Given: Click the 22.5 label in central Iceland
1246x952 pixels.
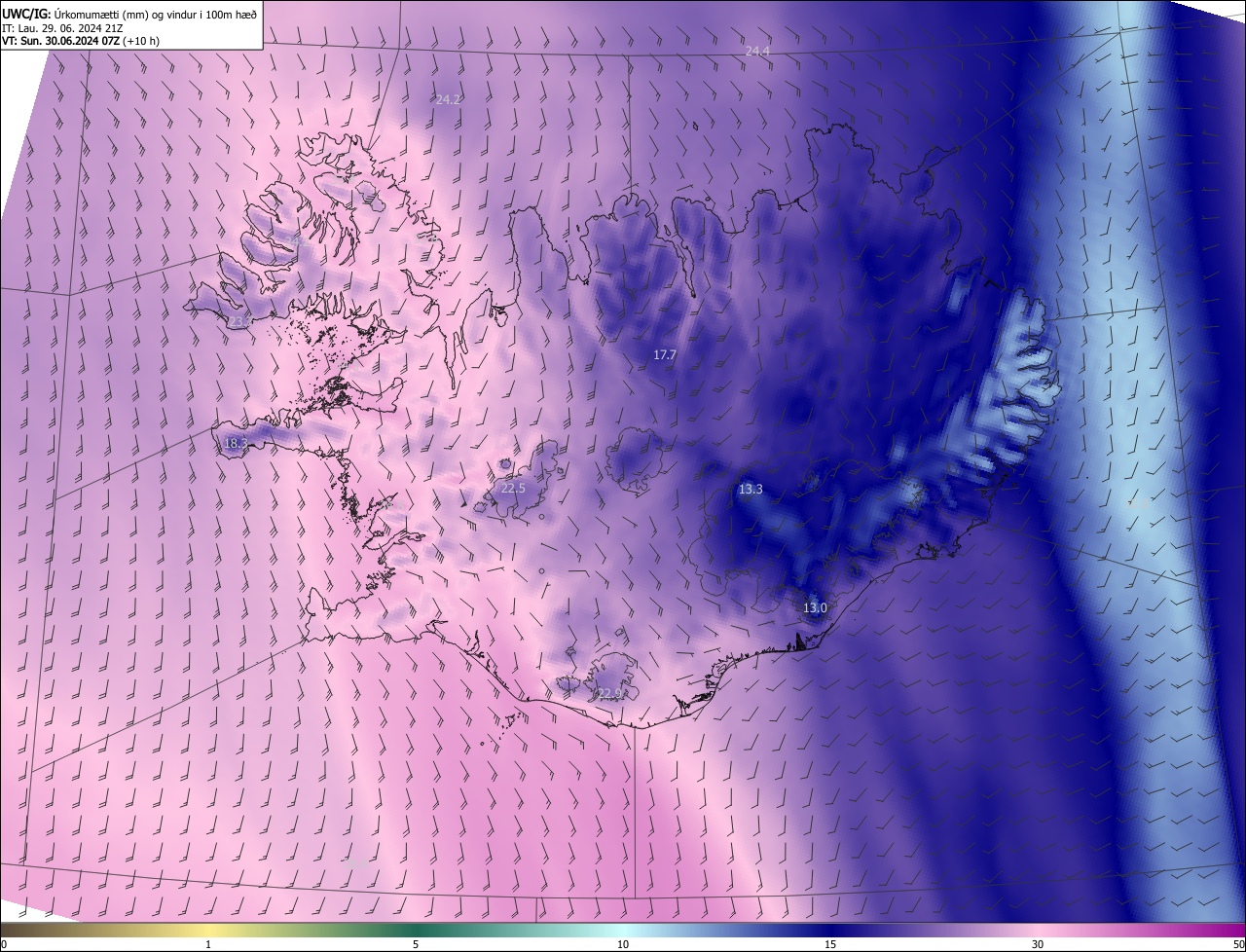Looking at the screenshot, I should click(x=513, y=489).
